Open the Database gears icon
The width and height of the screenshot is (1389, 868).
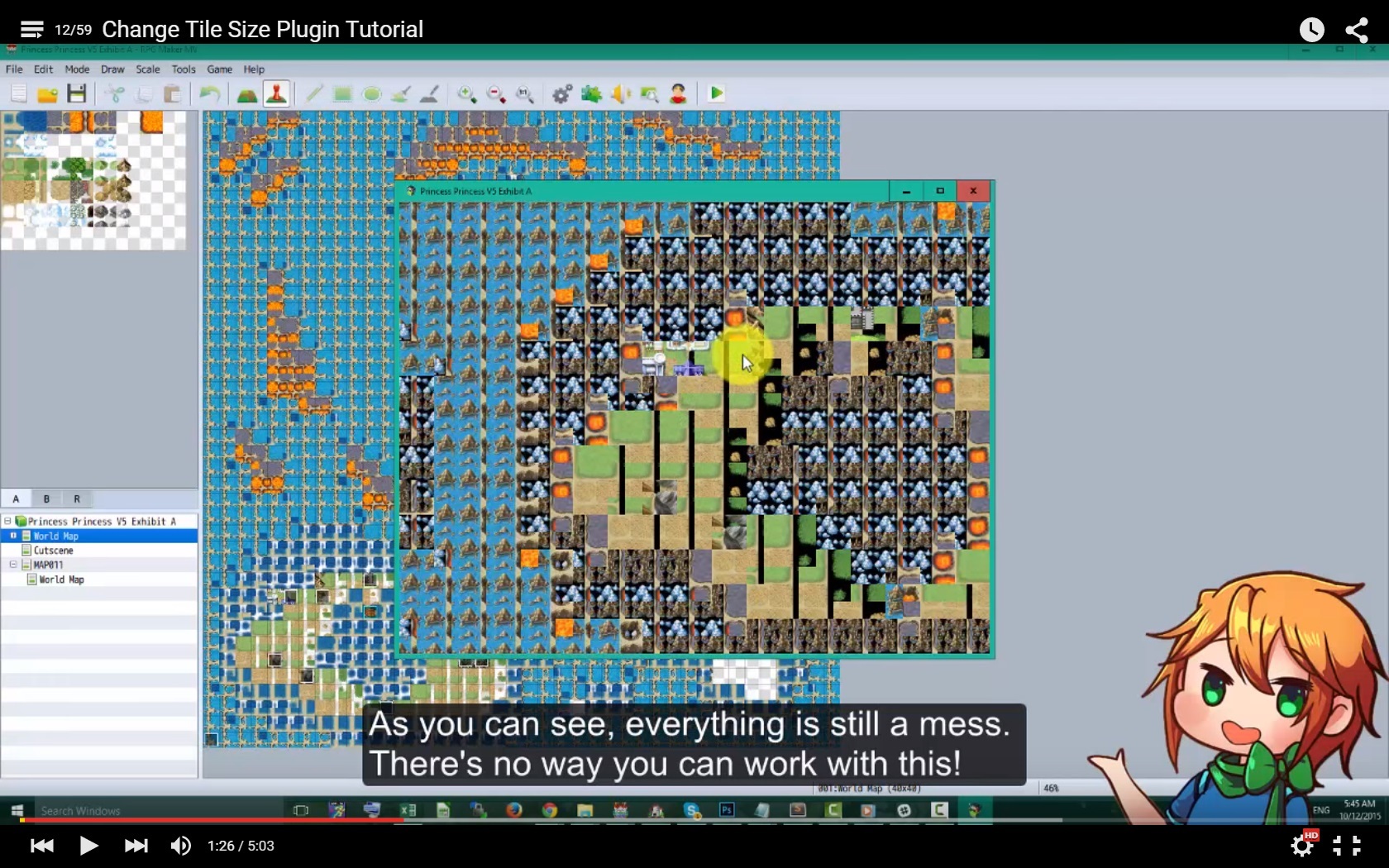click(x=562, y=93)
